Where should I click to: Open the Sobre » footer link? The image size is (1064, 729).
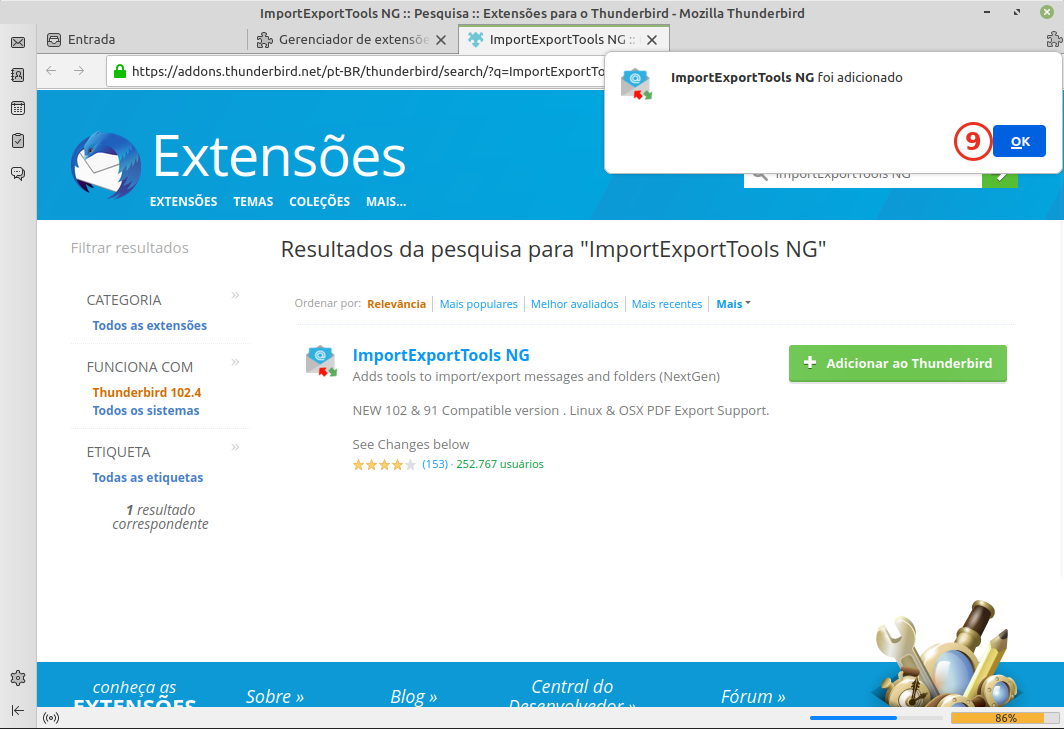click(x=275, y=696)
